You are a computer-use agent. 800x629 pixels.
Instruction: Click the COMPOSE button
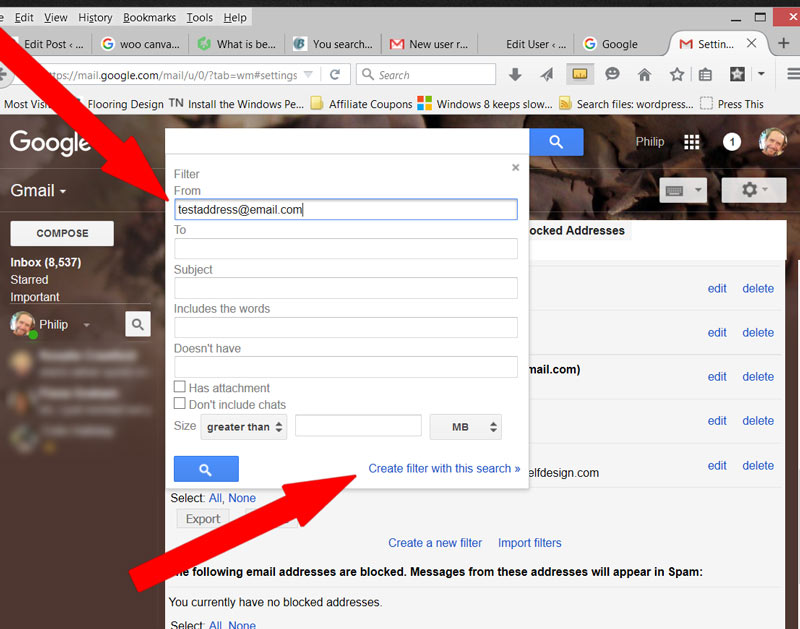62,233
